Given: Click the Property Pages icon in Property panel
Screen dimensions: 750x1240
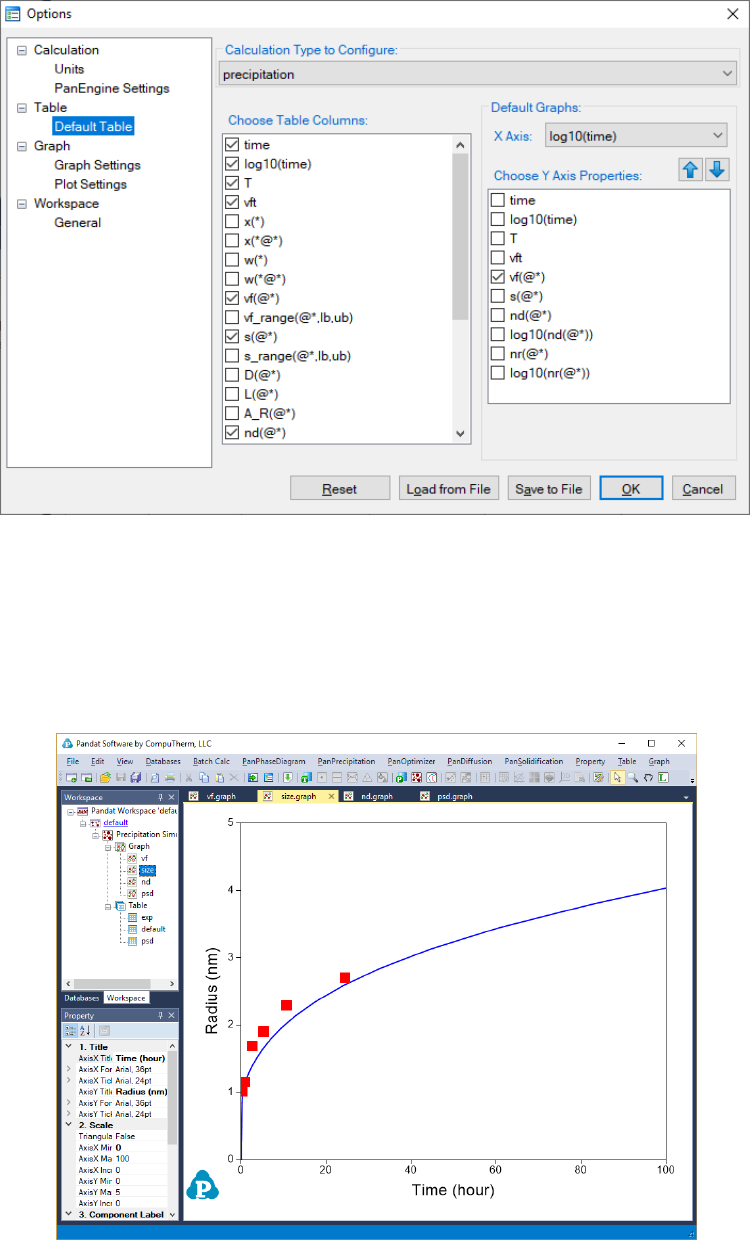Looking at the screenshot, I should [x=104, y=1030].
